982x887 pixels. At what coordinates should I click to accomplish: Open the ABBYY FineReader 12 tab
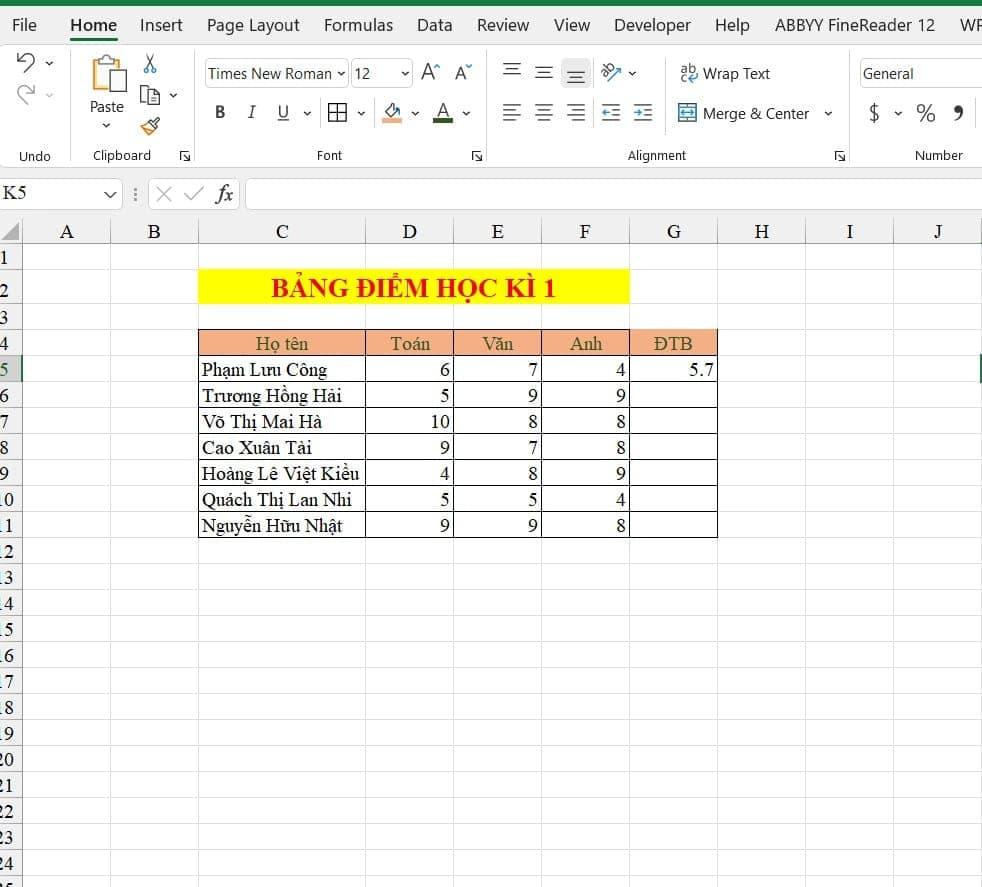[x=854, y=25]
